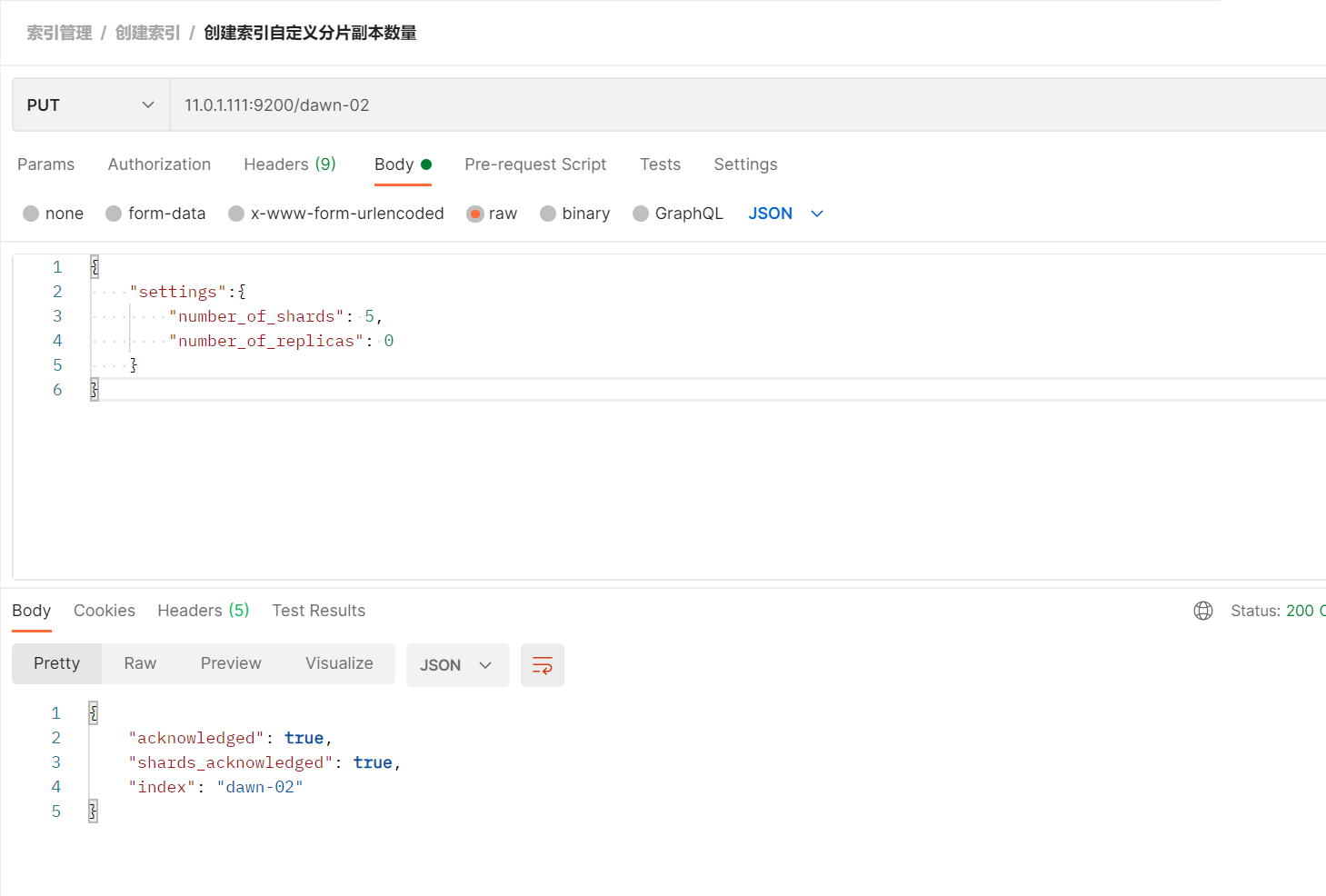Image resolution: width=1326 pixels, height=896 pixels.
Task: Open the Authorization tab
Action: [x=159, y=164]
